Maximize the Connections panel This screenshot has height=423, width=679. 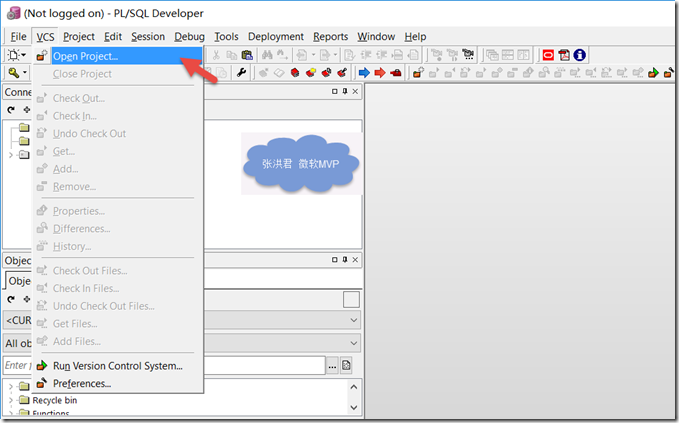(x=335, y=91)
